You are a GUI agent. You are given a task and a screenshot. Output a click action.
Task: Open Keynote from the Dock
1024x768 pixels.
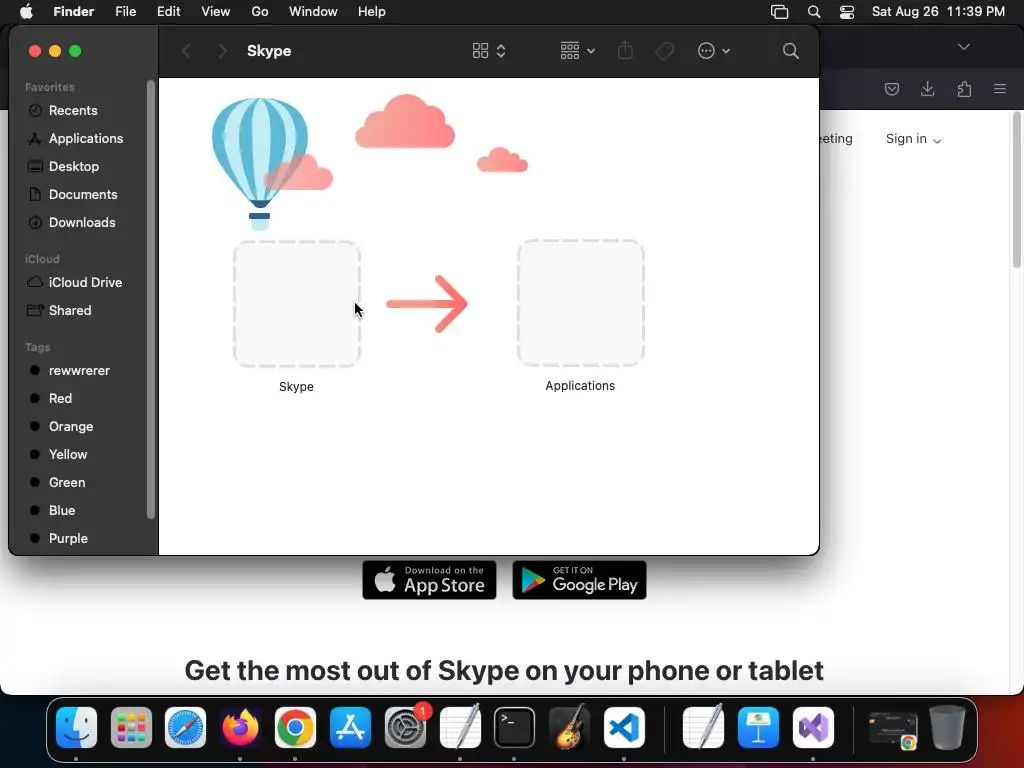pyautogui.click(x=758, y=728)
